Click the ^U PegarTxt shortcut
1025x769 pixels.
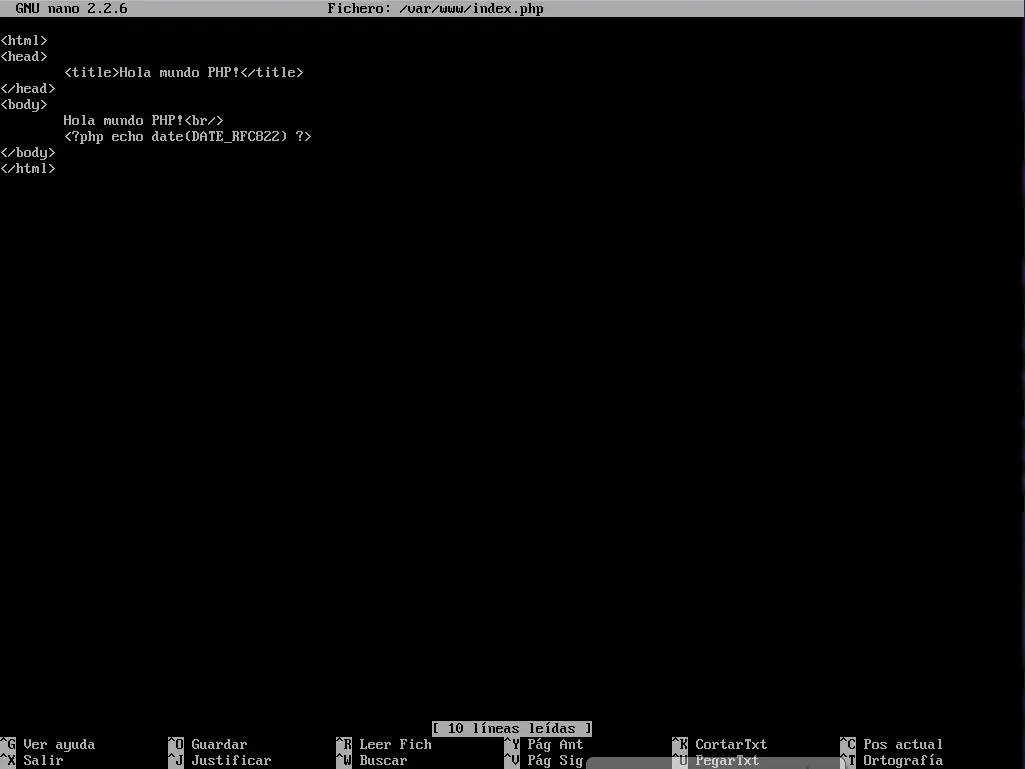716,760
